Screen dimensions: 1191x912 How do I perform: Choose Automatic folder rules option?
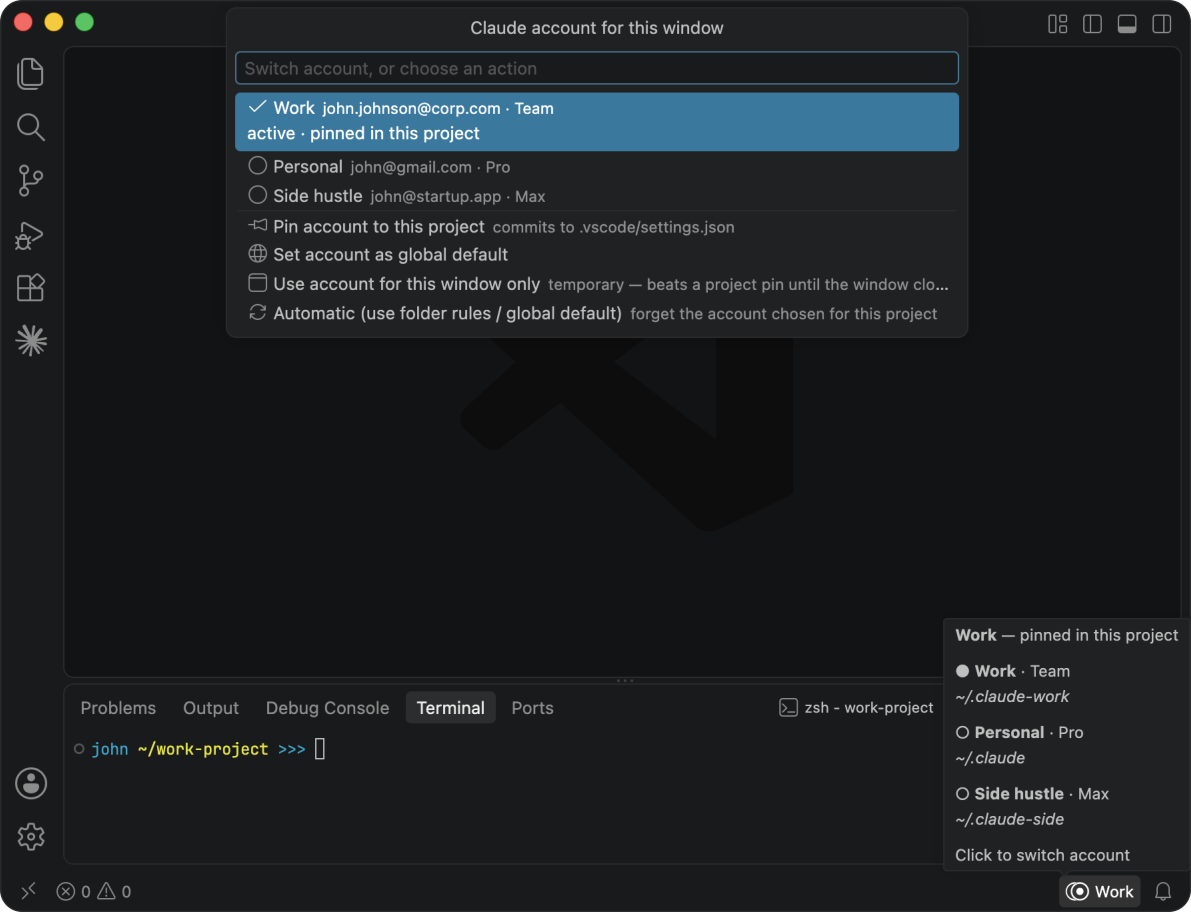pyautogui.click(x=597, y=313)
